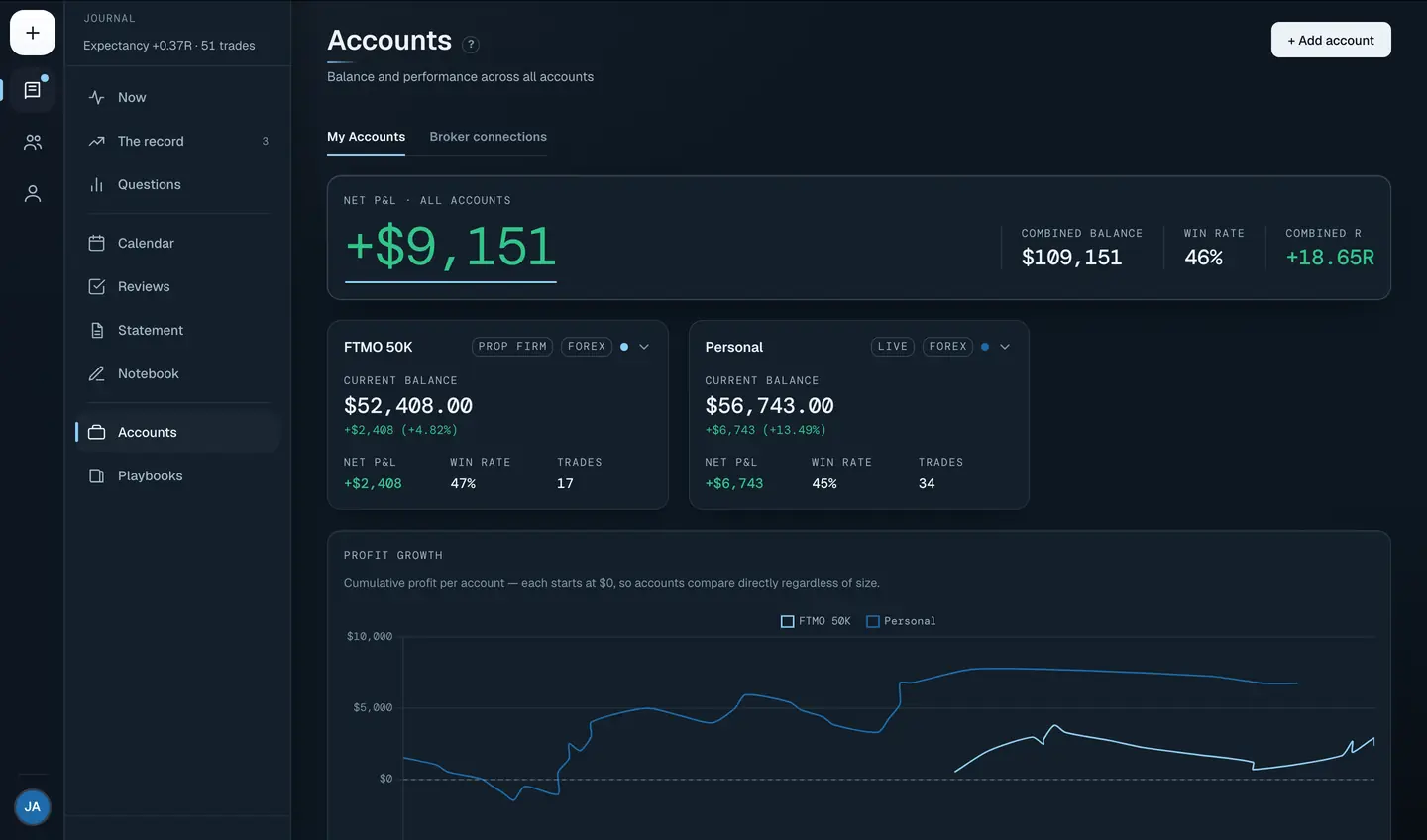Viewport: 1427px width, 840px height.
Task: Click the 3 badge next to The record
Action: click(x=265, y=141)
